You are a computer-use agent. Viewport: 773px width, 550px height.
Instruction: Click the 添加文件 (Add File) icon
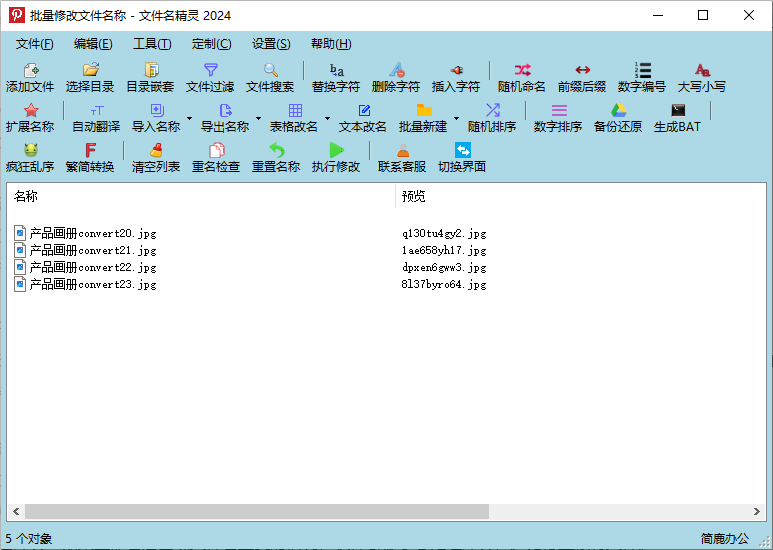point(30,77)
